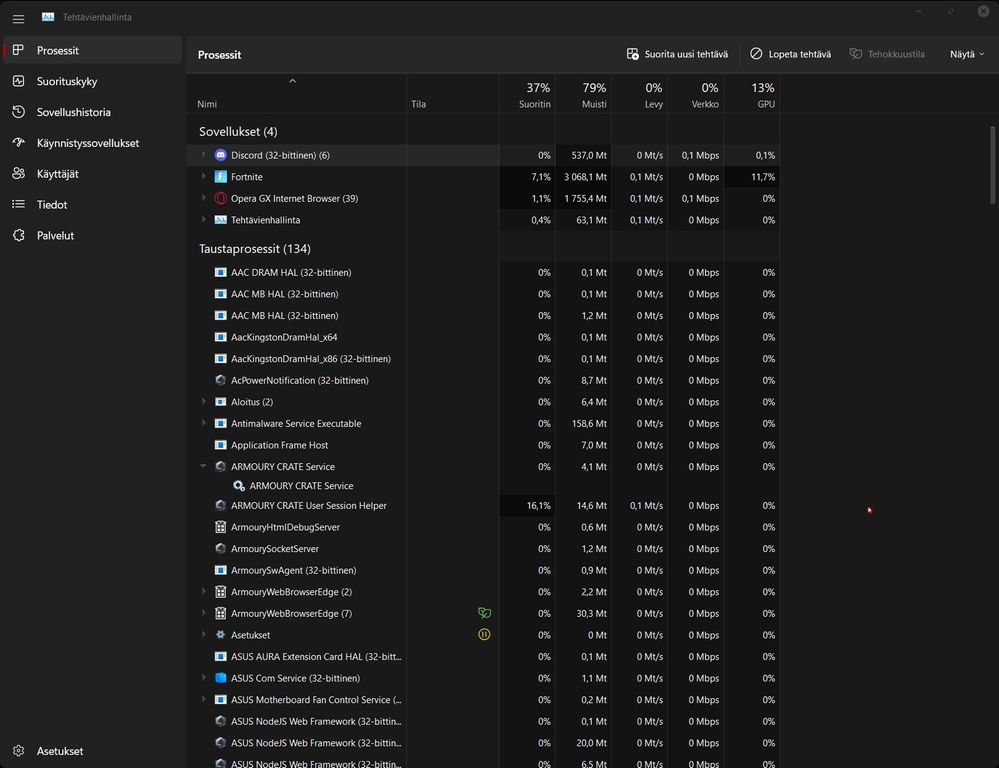Expand the Aloitus (2) group
This screenshot has height=768, width=999.
coord(204,402)
